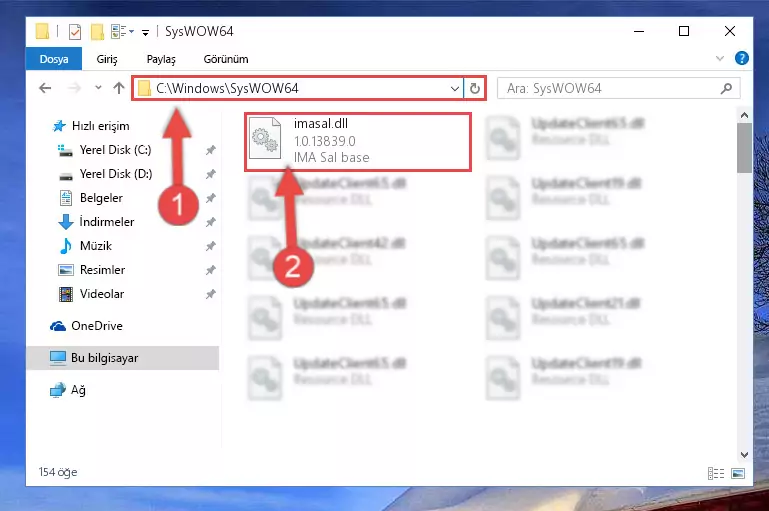Click the pin icon beside Videolar
This screenshot has width=769, height=511.
(x=210, y=294)
